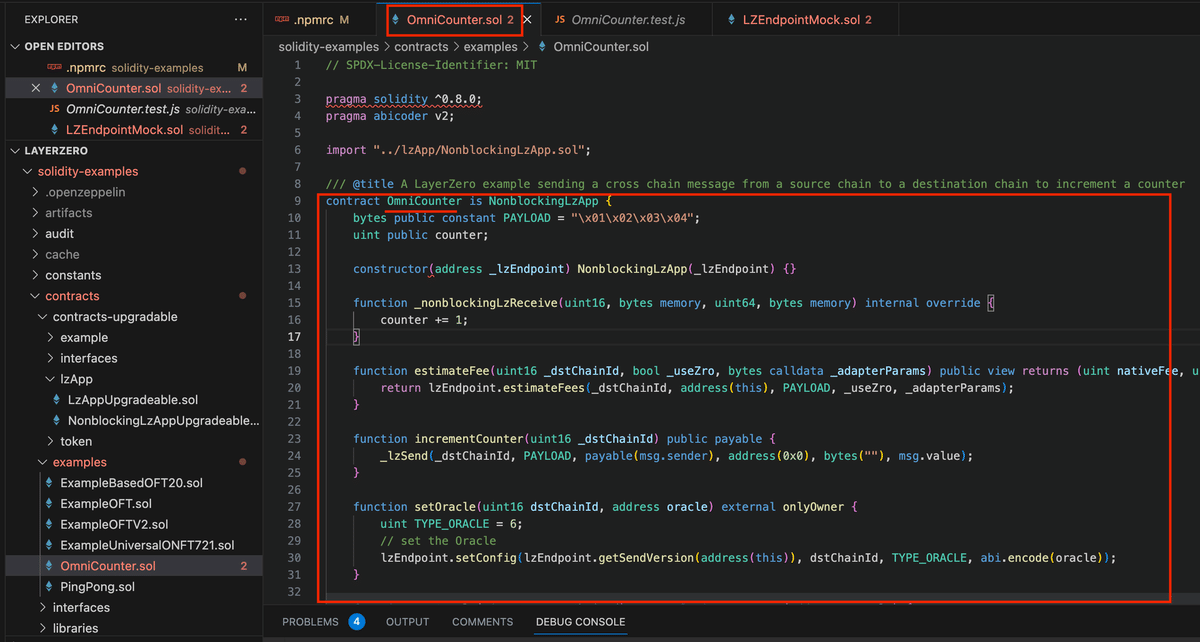Screen dimensions: 1200x642
Task: Expand the example folder
Action: [84, 338]
